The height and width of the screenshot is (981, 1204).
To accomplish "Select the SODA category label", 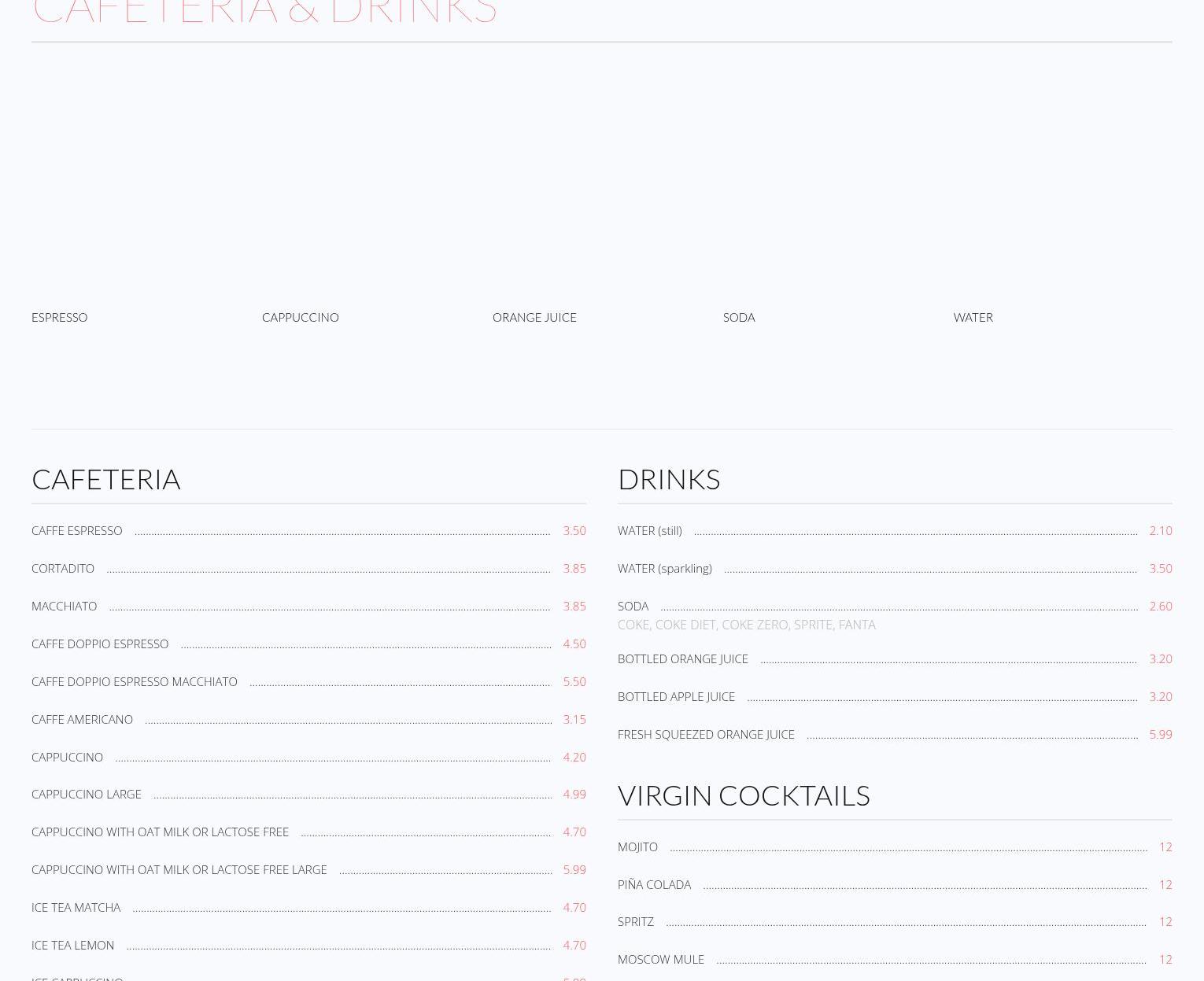I will (x=738, y=317).
